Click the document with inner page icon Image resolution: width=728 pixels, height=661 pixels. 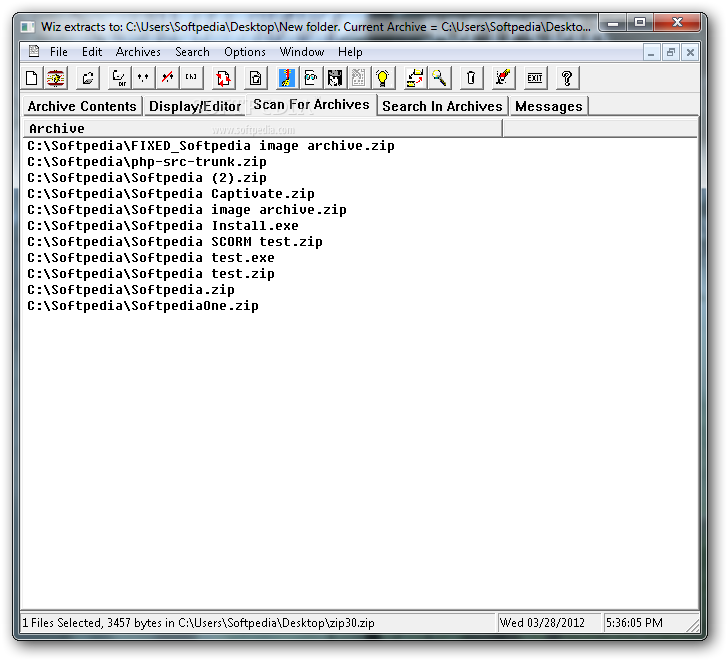[x=255, y=78]
